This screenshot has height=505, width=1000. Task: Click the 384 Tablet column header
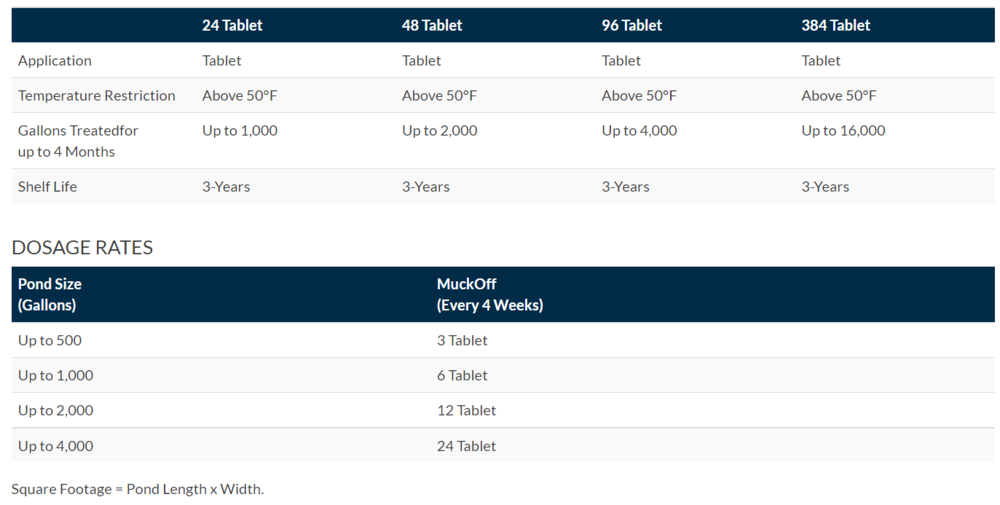(835, 26)
